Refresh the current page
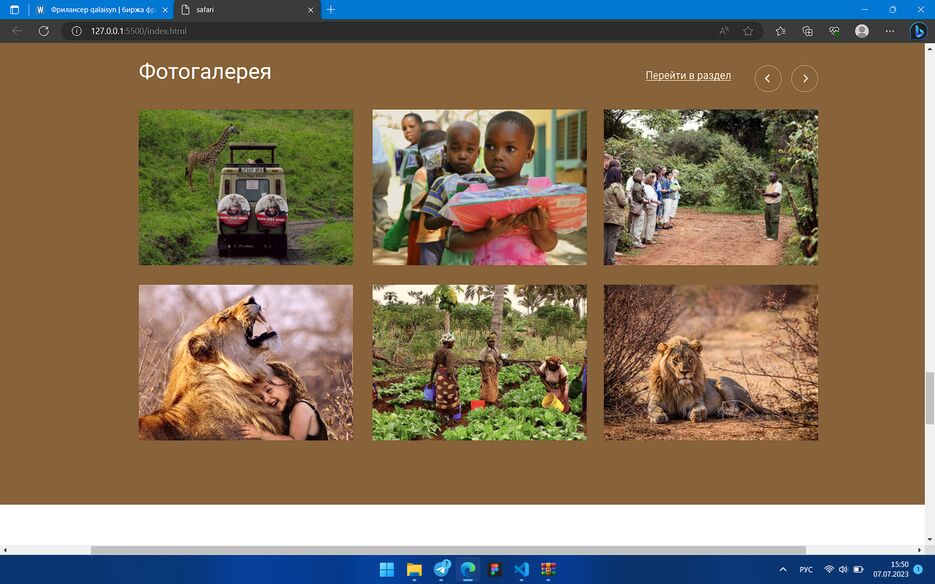Viewport: 935px width, 584px height. tap(44, 31)
